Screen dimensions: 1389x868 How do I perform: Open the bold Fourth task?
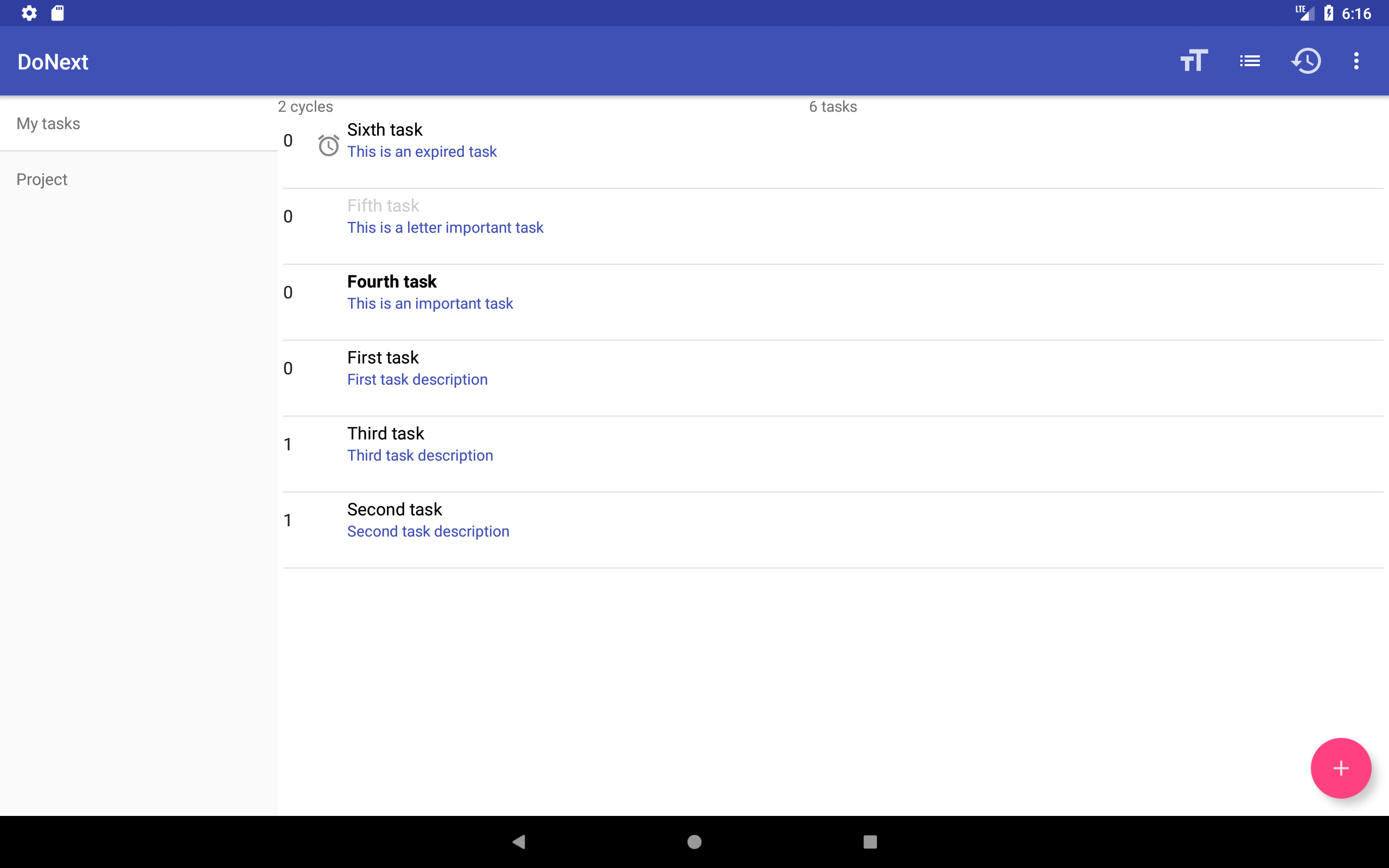391,282
